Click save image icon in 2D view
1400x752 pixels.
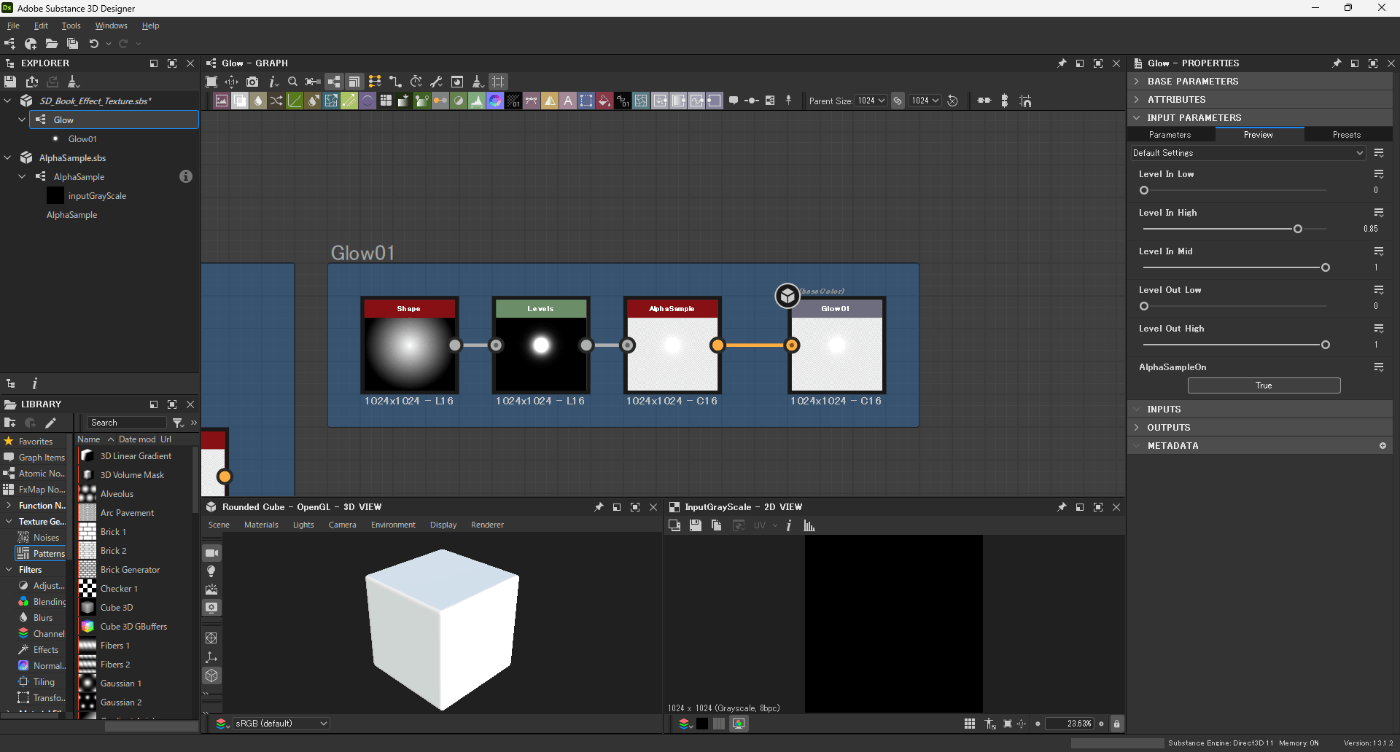click(695, 525)
